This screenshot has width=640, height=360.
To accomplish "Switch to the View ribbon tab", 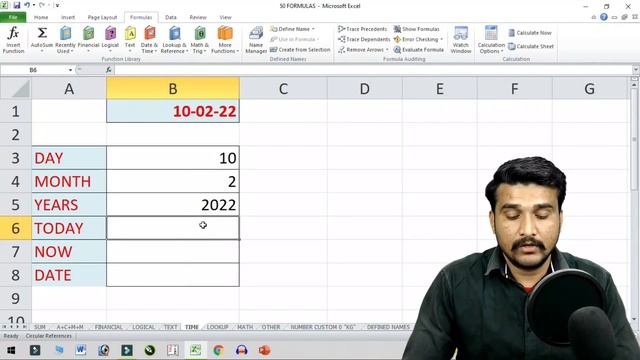I will pos(225,18).
